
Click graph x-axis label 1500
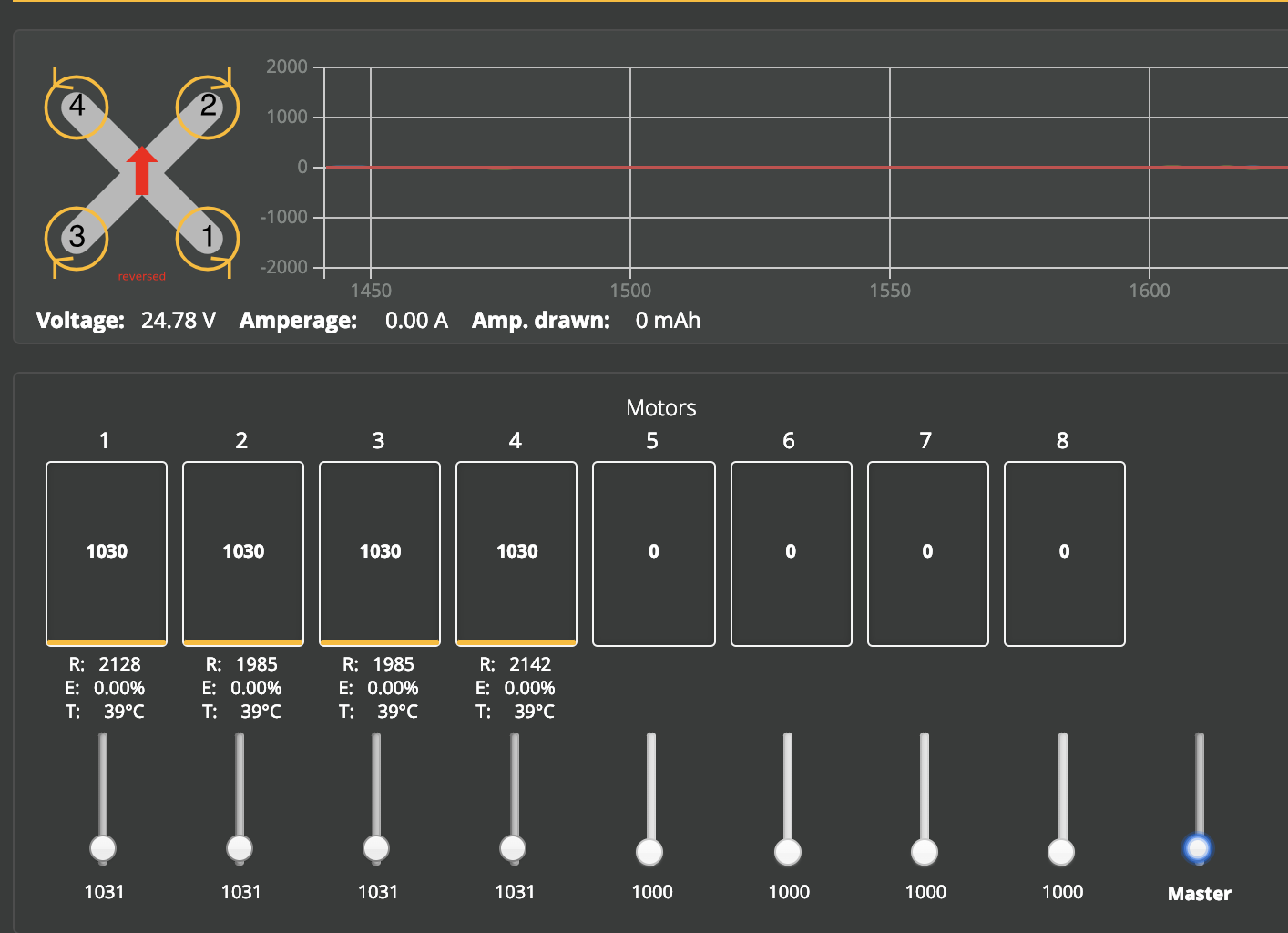630,291
